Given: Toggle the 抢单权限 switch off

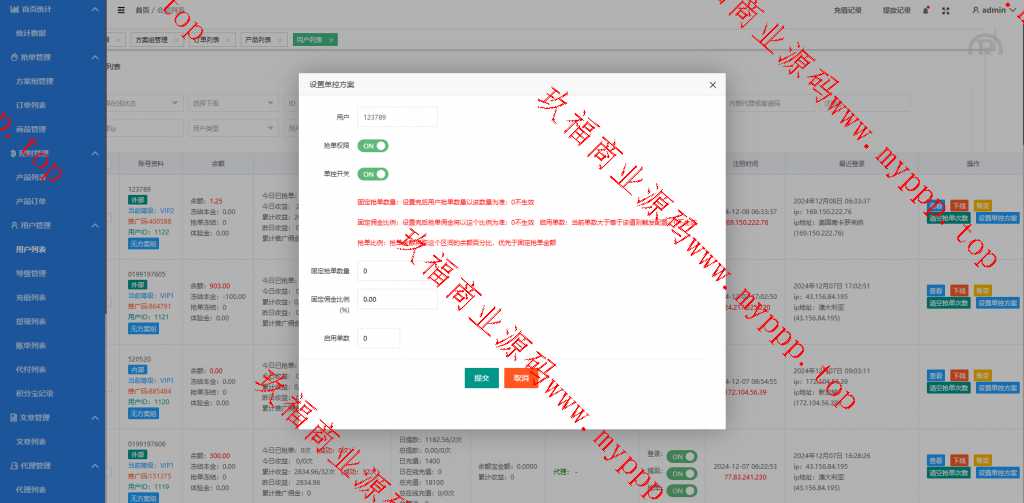Looking at the screenshot, I should tap(373, 146).
